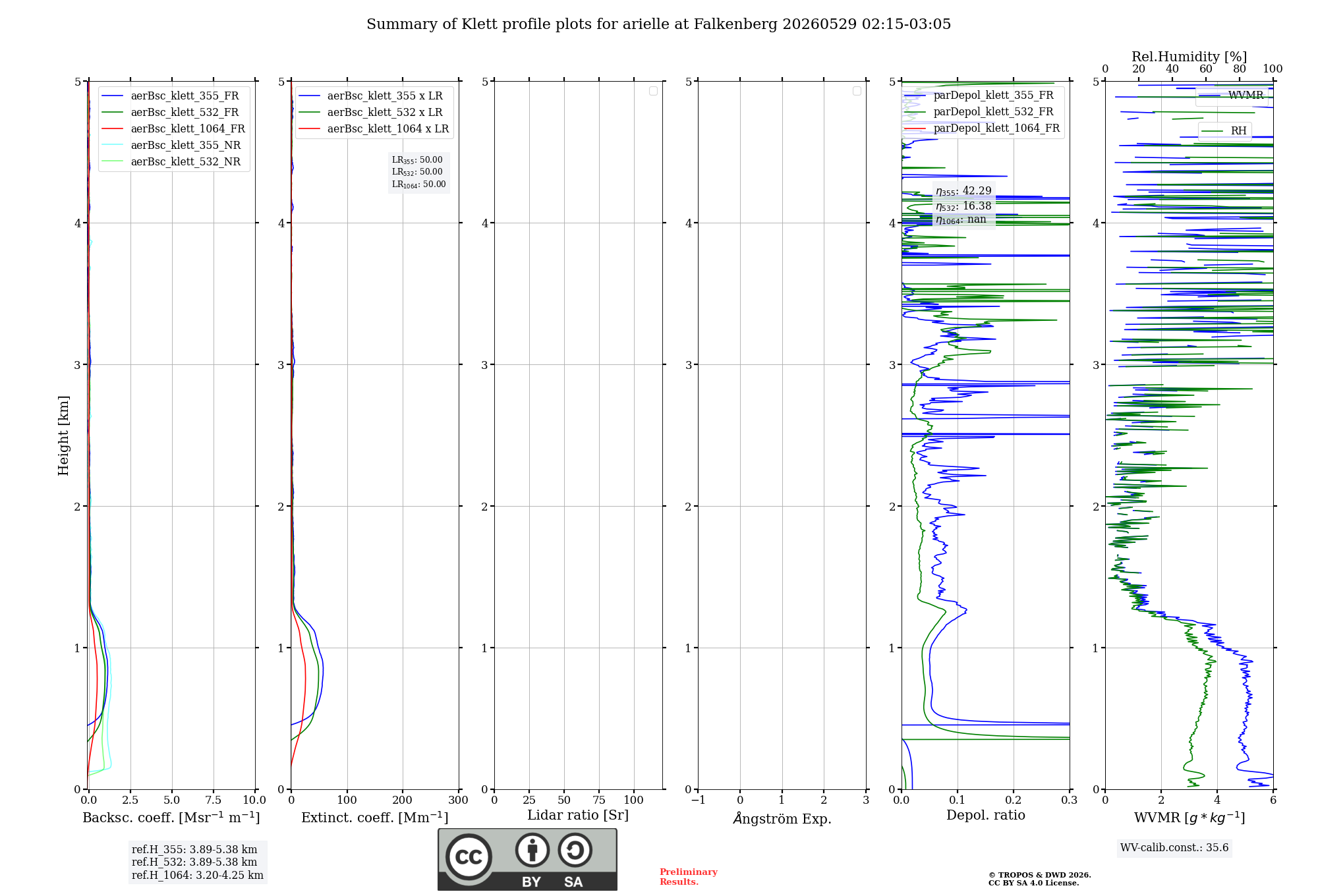The width and height of the screenshot is (1318, 896).
Task: Click the ref.H_1064: 3.20-4.25 km text
Action: click(x=198, y=876)
